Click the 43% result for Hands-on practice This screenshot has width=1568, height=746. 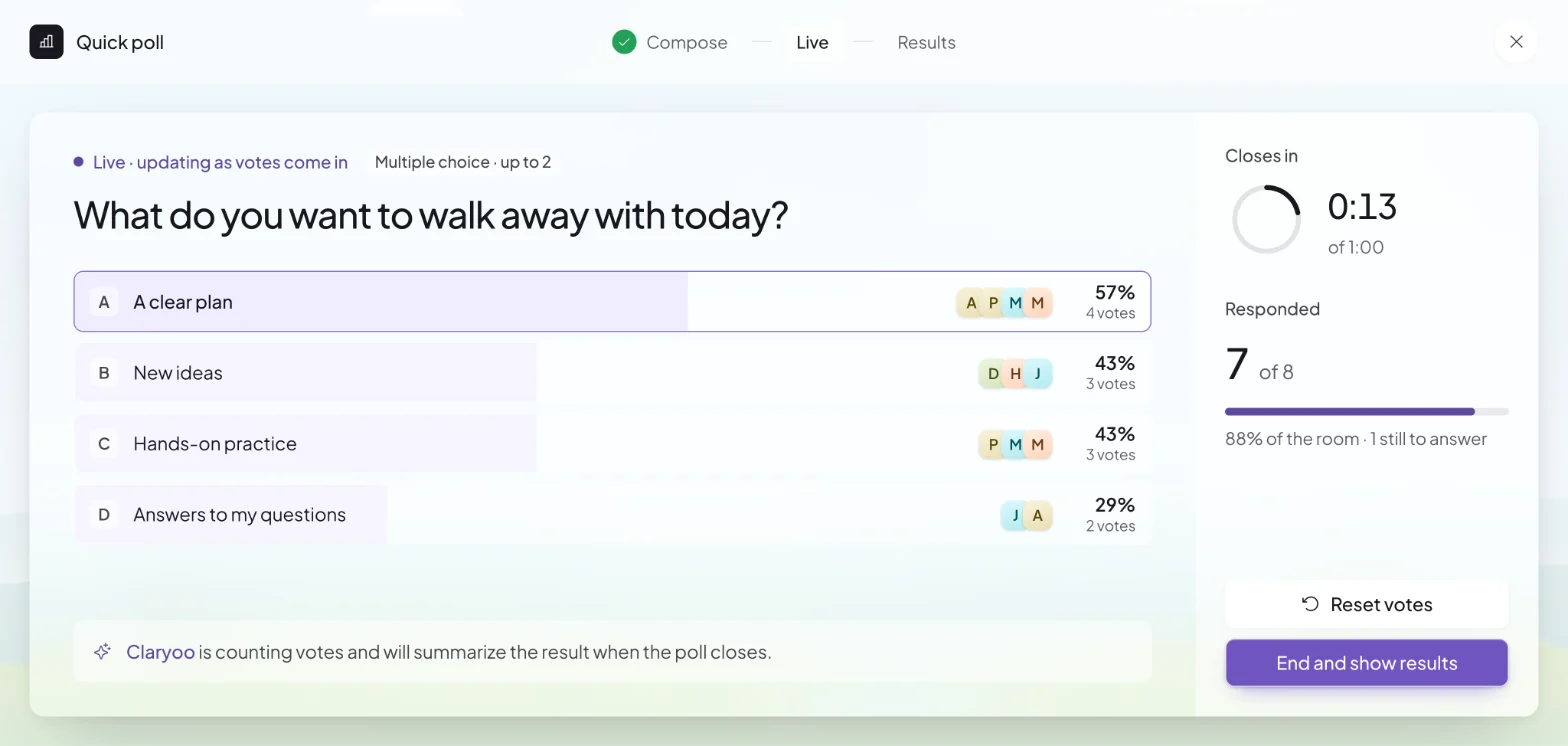pyautogui.click(x=1114, y=434)
